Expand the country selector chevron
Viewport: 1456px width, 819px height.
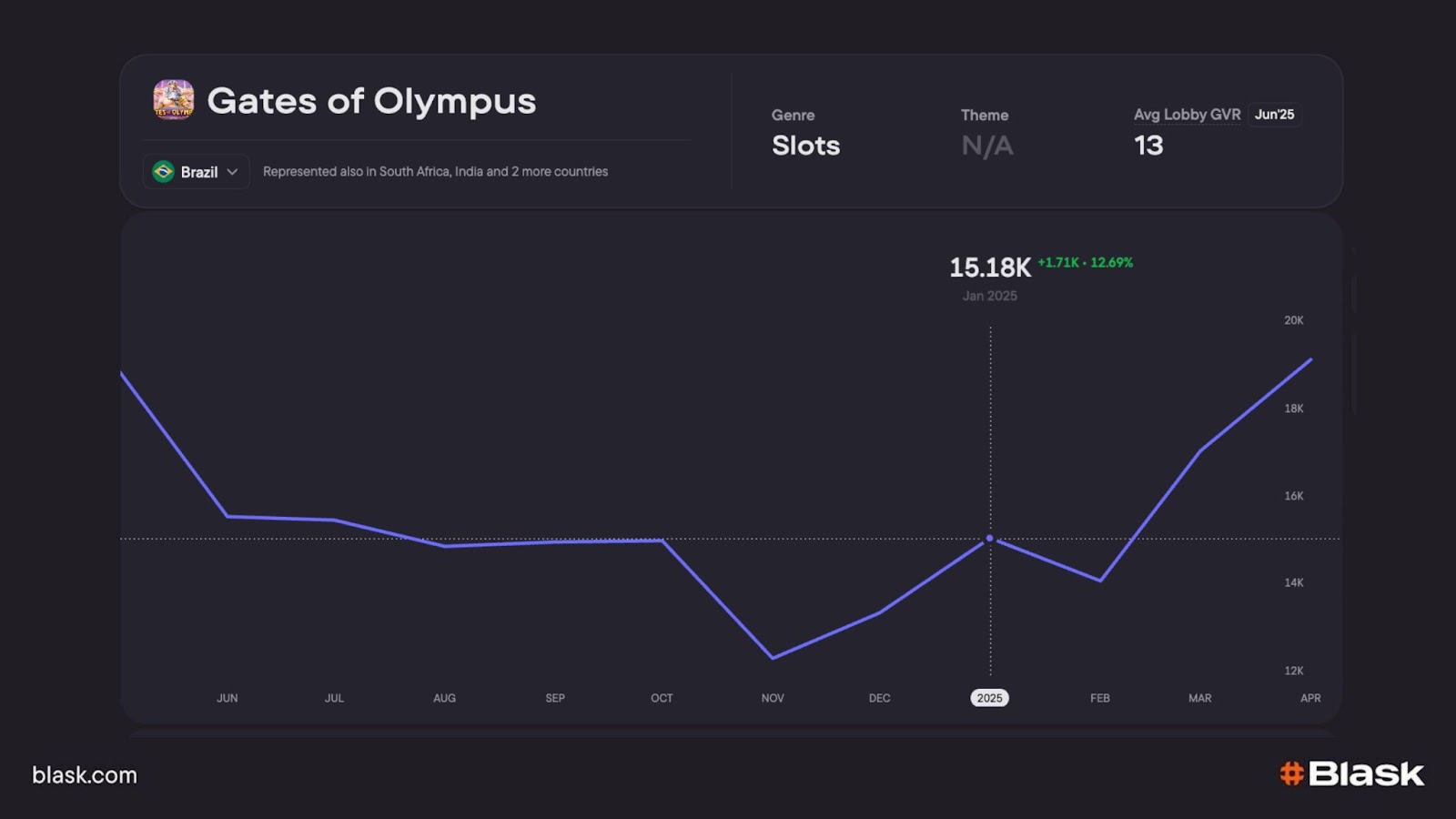tap(232, 172)
